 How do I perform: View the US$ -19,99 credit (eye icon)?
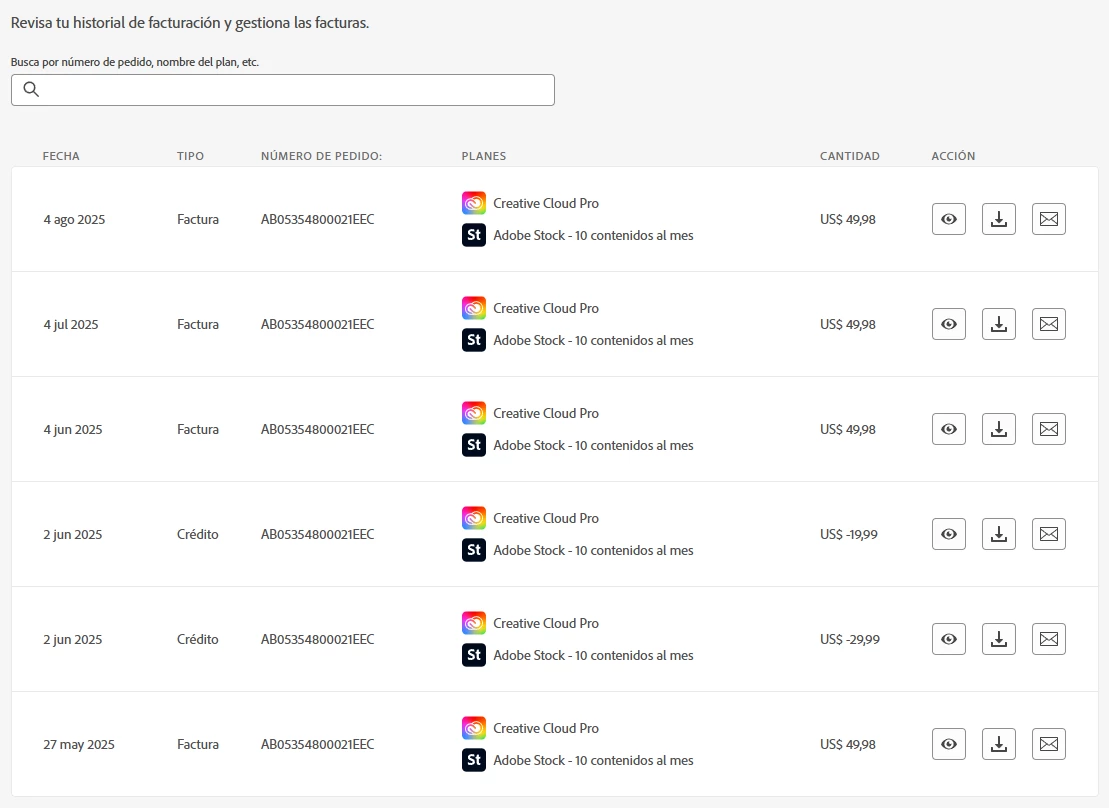click(948, 534)
